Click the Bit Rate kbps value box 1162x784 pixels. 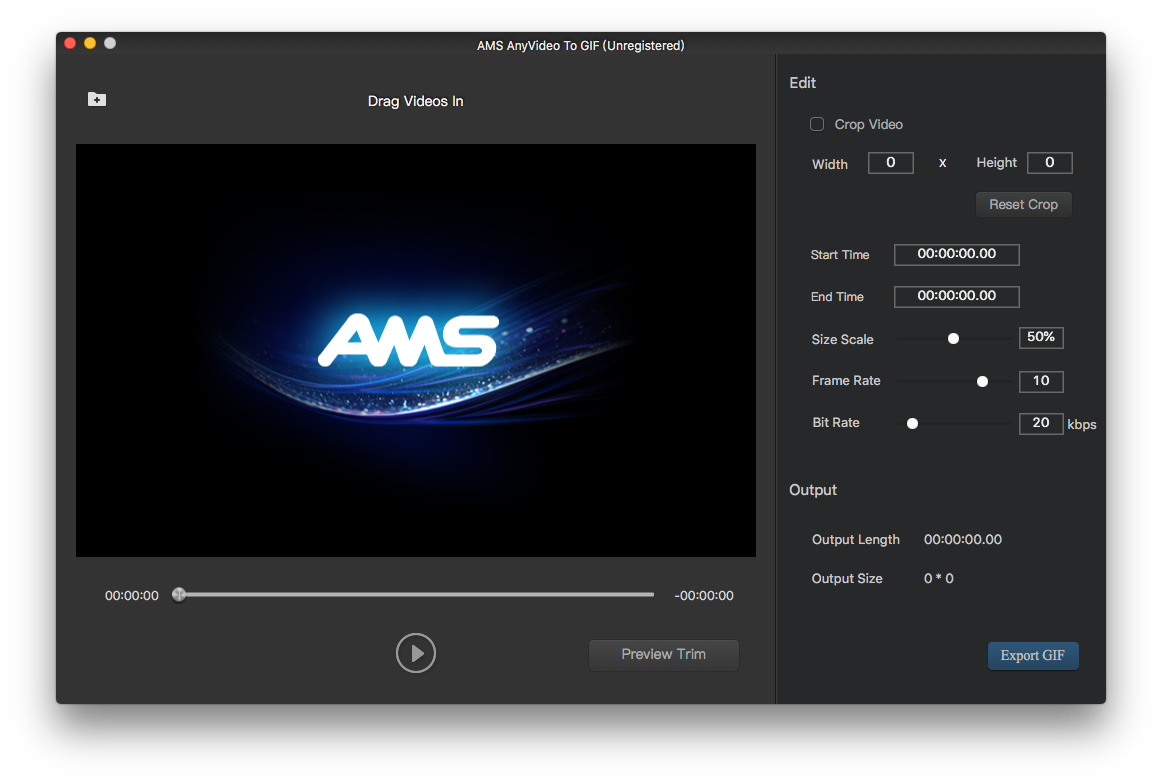[x=1041, y=423]
